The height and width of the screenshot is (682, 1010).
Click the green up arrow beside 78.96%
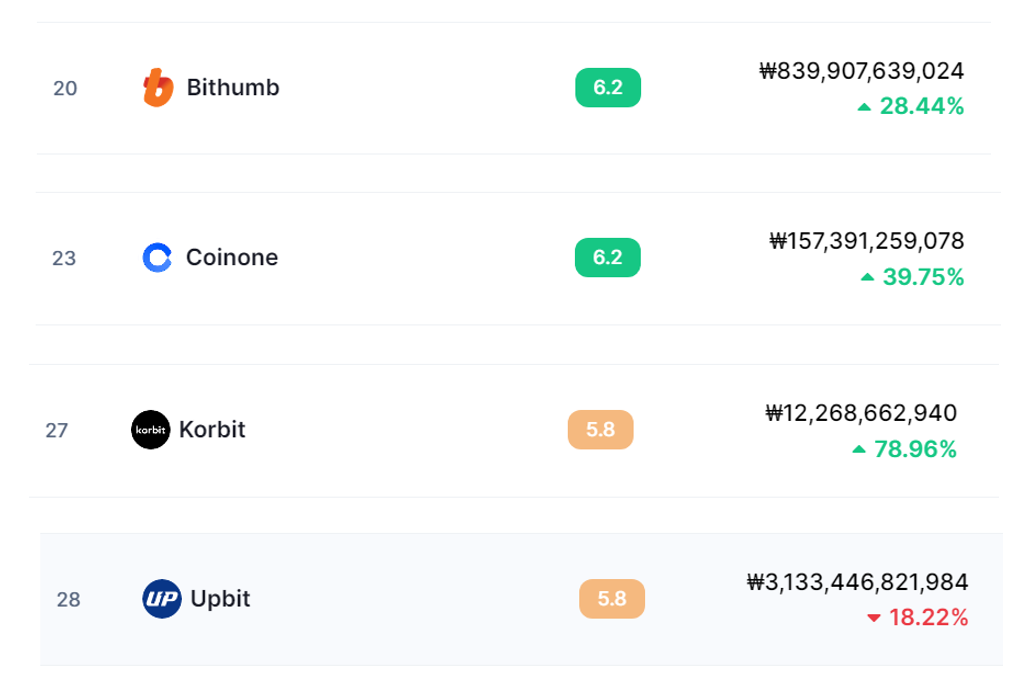[x=859, y=450]
